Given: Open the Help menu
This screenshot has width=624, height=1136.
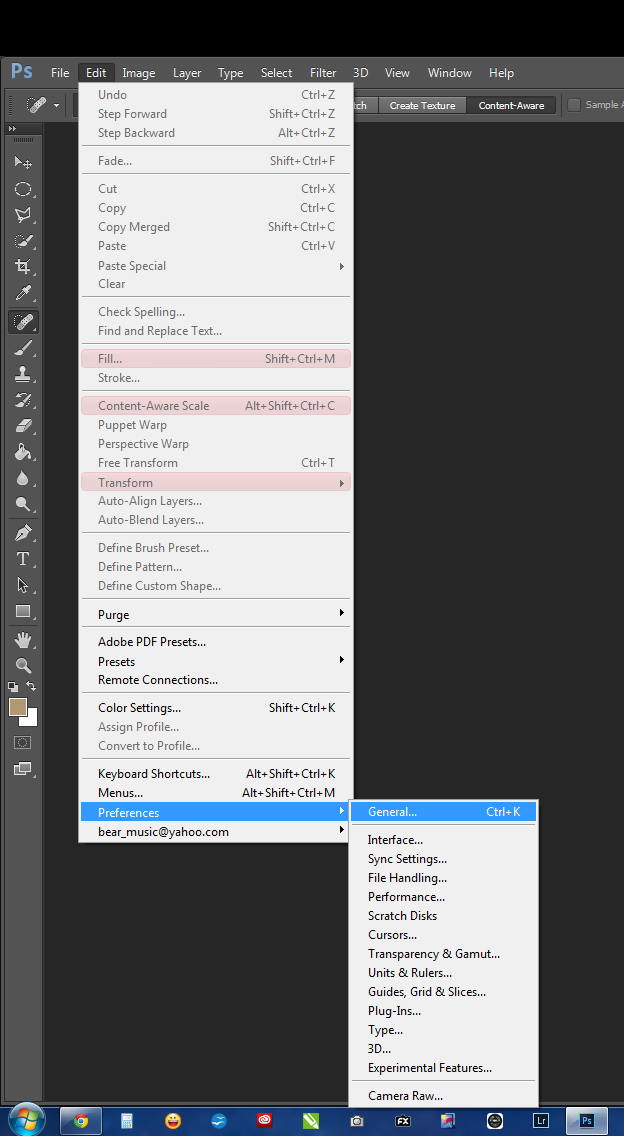Looking at the screenshot, I should pos(502,72).
